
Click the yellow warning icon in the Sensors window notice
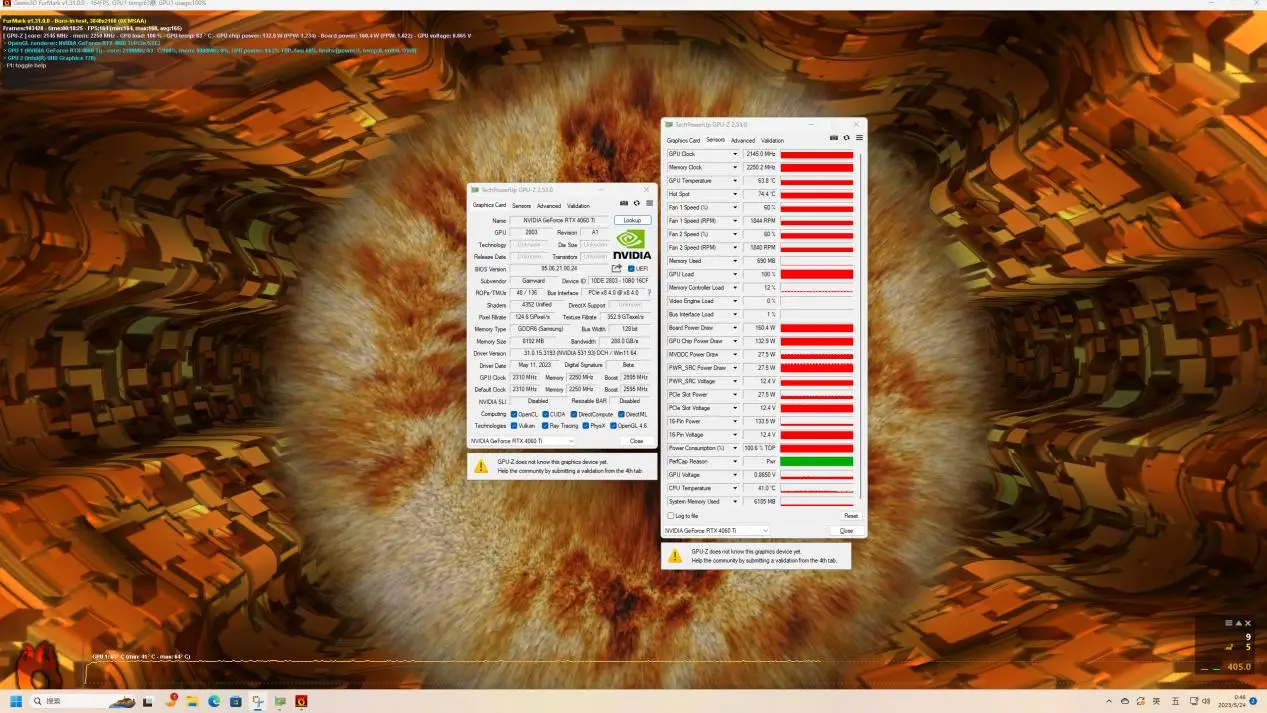click(x=674, y=555)
